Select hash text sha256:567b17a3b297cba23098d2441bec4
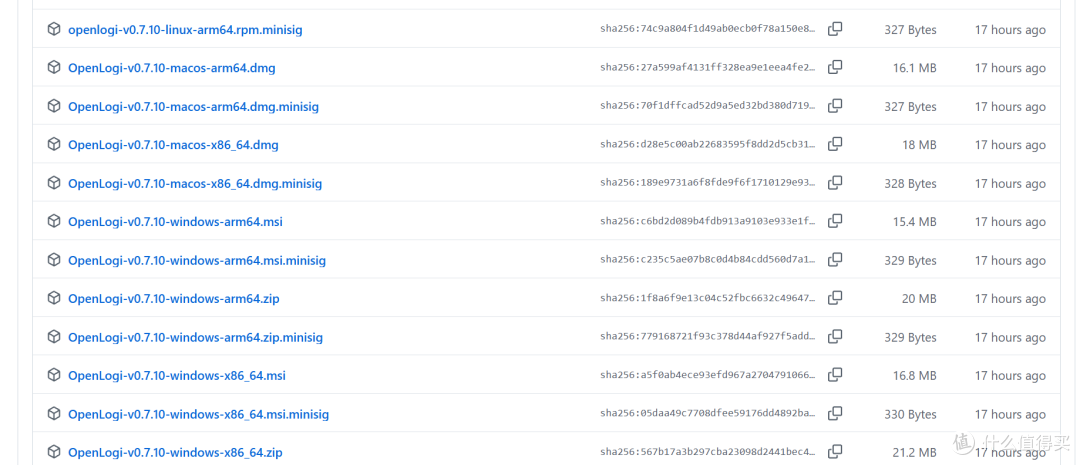Screen dimensions: 1080x465 click(707, 452)
